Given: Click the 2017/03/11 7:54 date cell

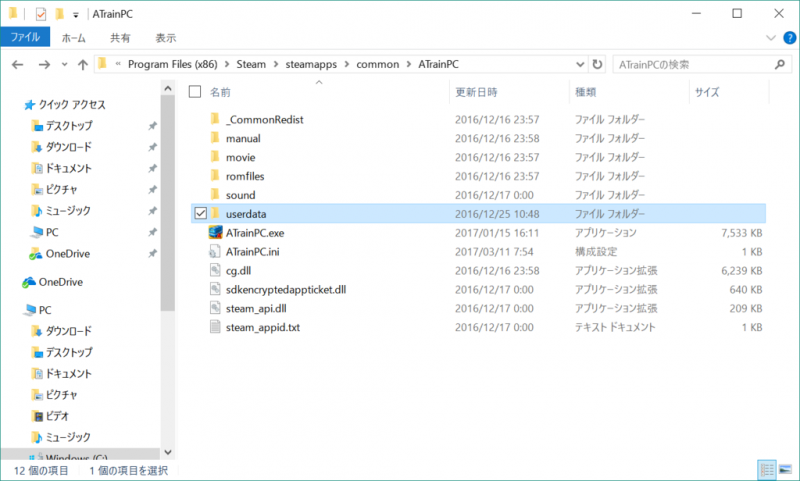Looking at the screenshot, I should [x=494, y=251].
